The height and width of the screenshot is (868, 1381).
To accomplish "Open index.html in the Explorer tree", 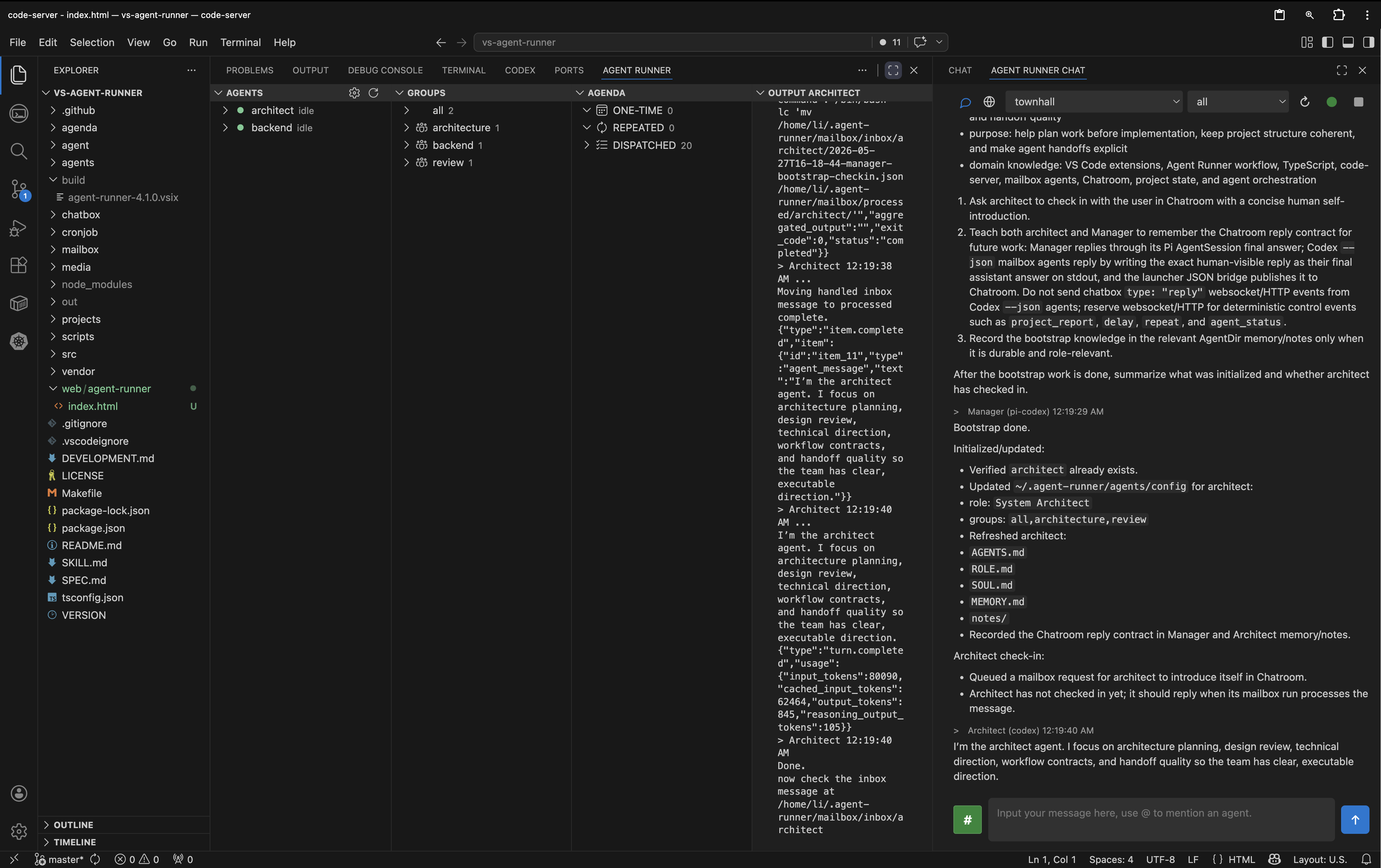I will click(92, 406).
